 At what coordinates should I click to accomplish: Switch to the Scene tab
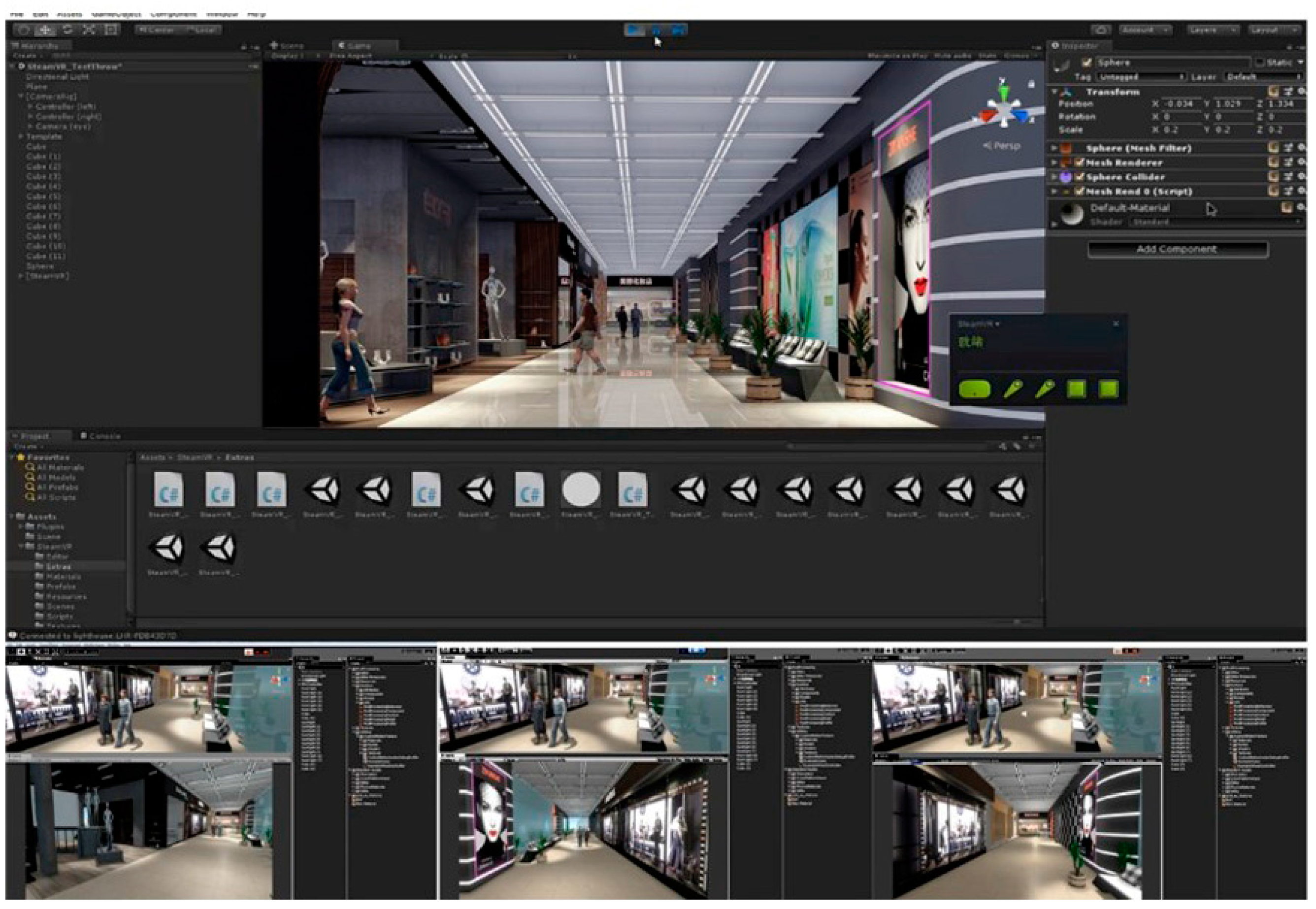click(288, 46)
